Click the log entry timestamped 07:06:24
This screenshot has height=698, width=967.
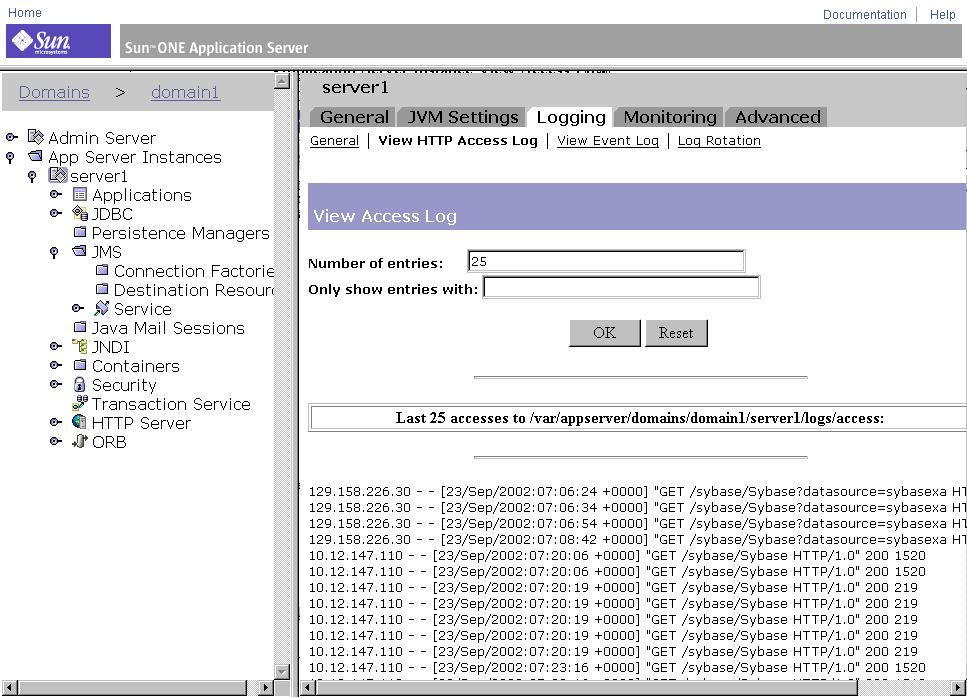click(636, 491)
